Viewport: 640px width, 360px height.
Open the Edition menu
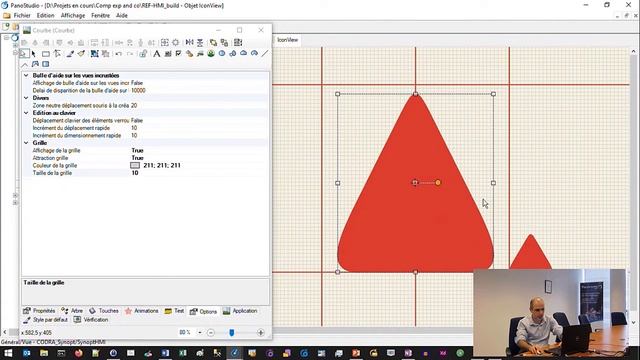coord(45,16)
